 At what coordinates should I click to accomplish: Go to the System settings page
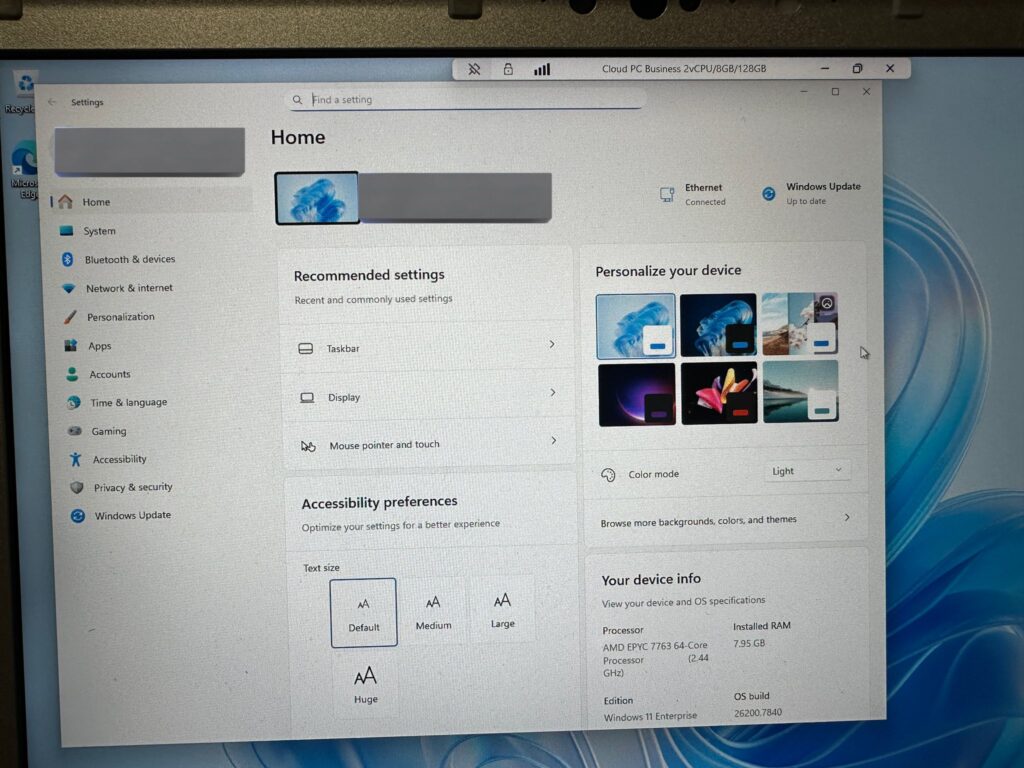pyautogui.click(x=99, y=231)
